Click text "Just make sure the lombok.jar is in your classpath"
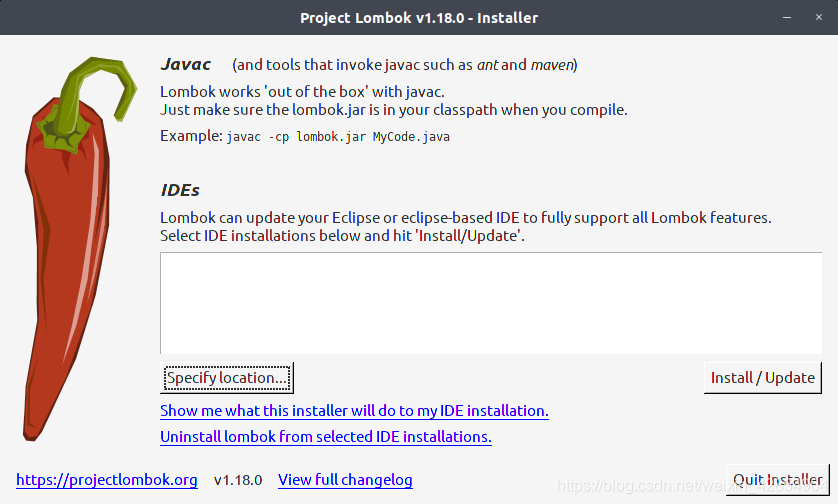Viewport: 838px width, 504px height. 329,110
